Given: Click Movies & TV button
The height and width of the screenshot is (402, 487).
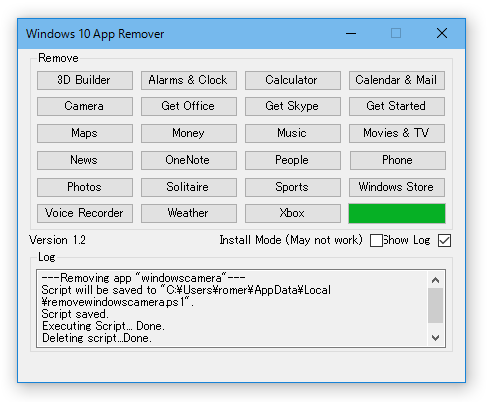Looking at the screenshot, I should 397,133.
